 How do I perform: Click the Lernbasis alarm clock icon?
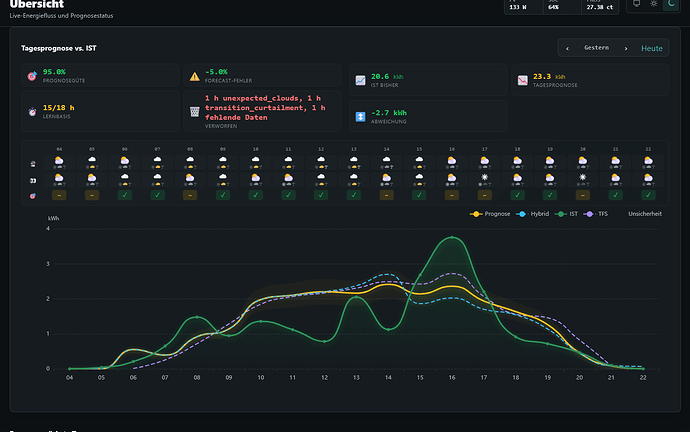[32, 112]
